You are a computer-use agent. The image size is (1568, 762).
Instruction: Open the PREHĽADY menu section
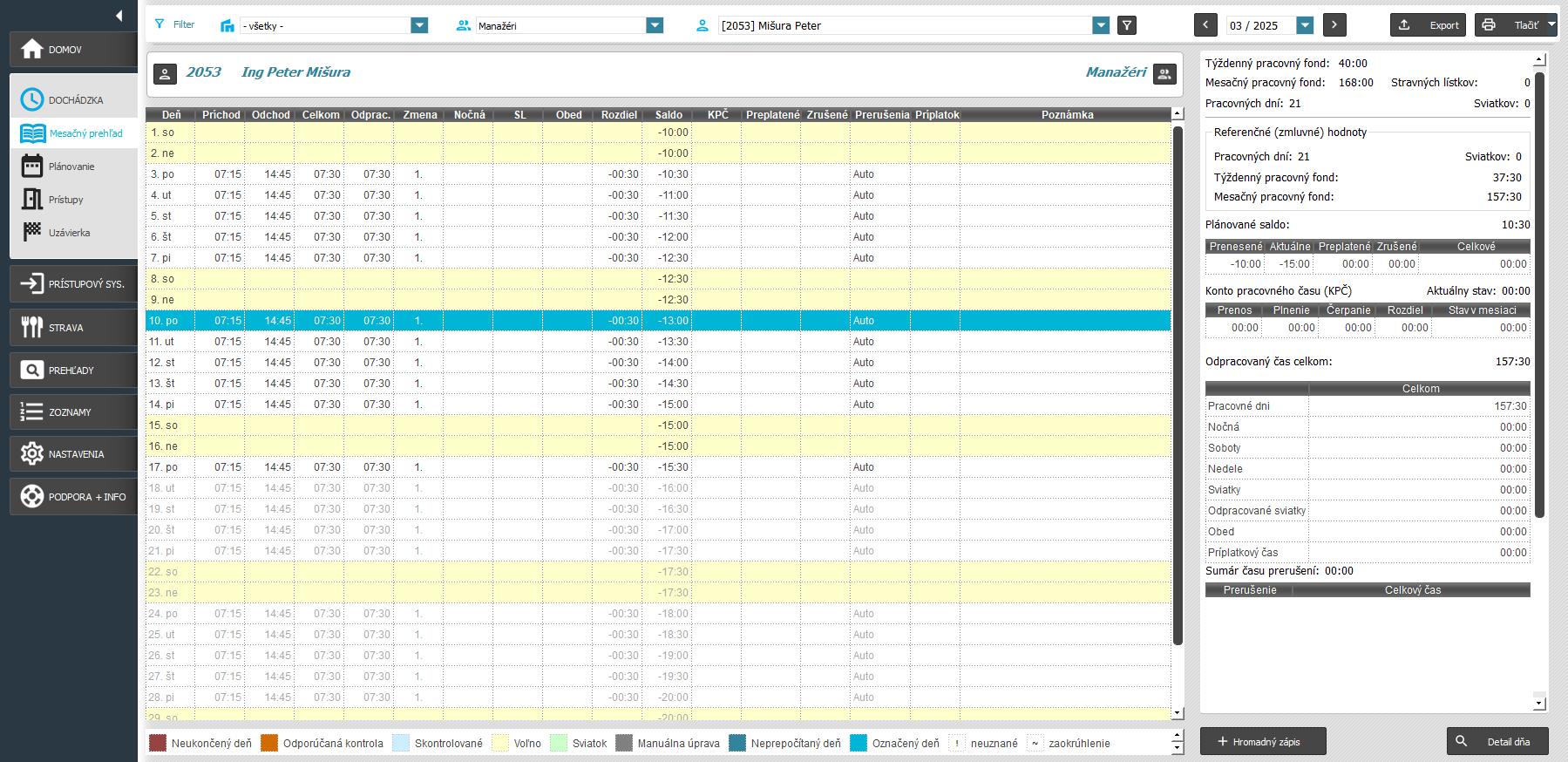[73, 371]
